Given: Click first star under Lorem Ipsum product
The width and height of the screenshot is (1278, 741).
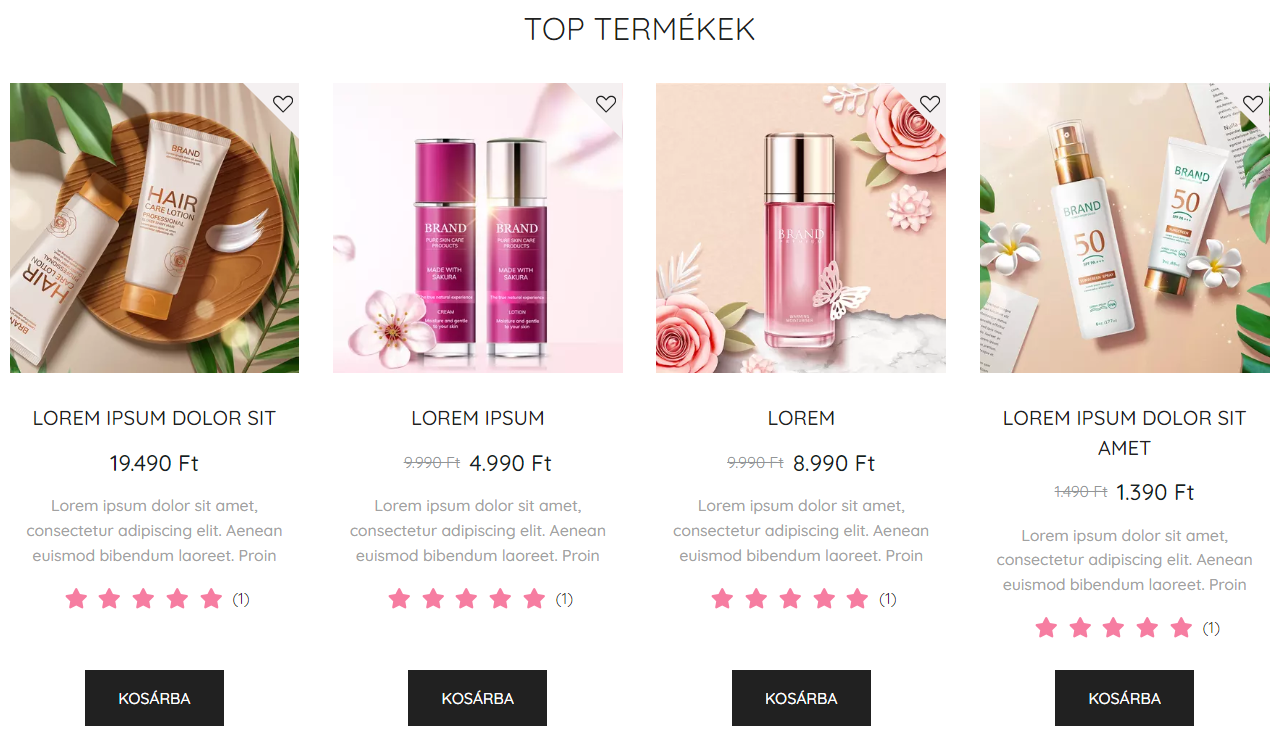Looking at the screenshot, I should tap(399, 599).
